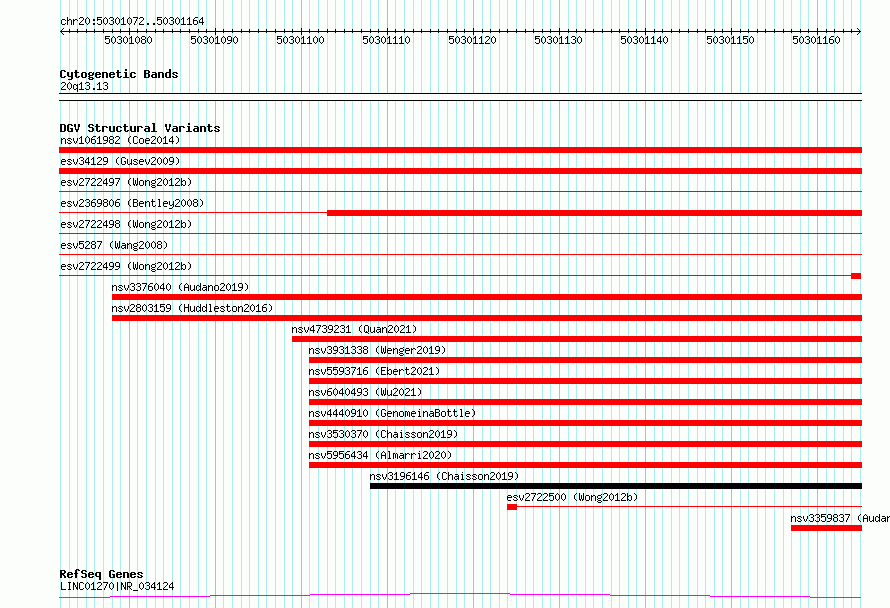890x608 pixels.
Task: Click the nsv6040493 (Wu2021) label
Action: pos(366,392)
